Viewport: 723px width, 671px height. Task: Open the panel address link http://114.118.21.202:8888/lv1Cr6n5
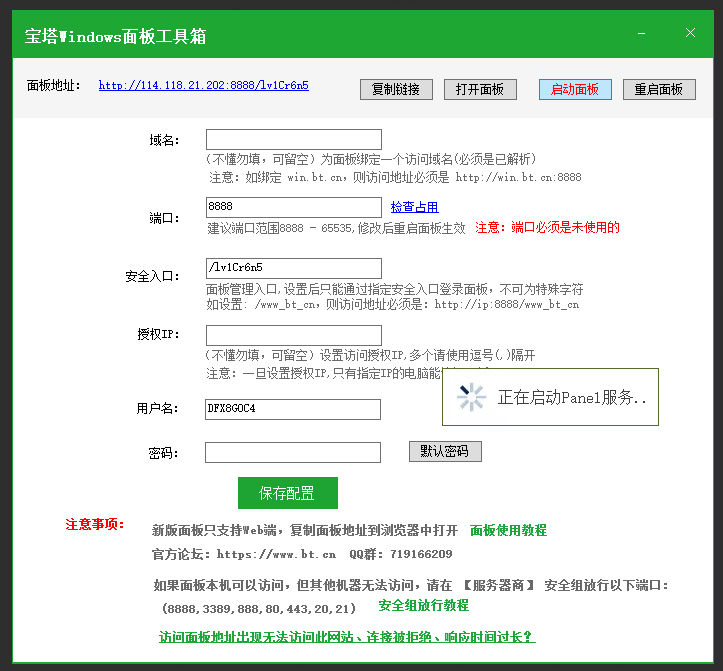pos(203,85)
